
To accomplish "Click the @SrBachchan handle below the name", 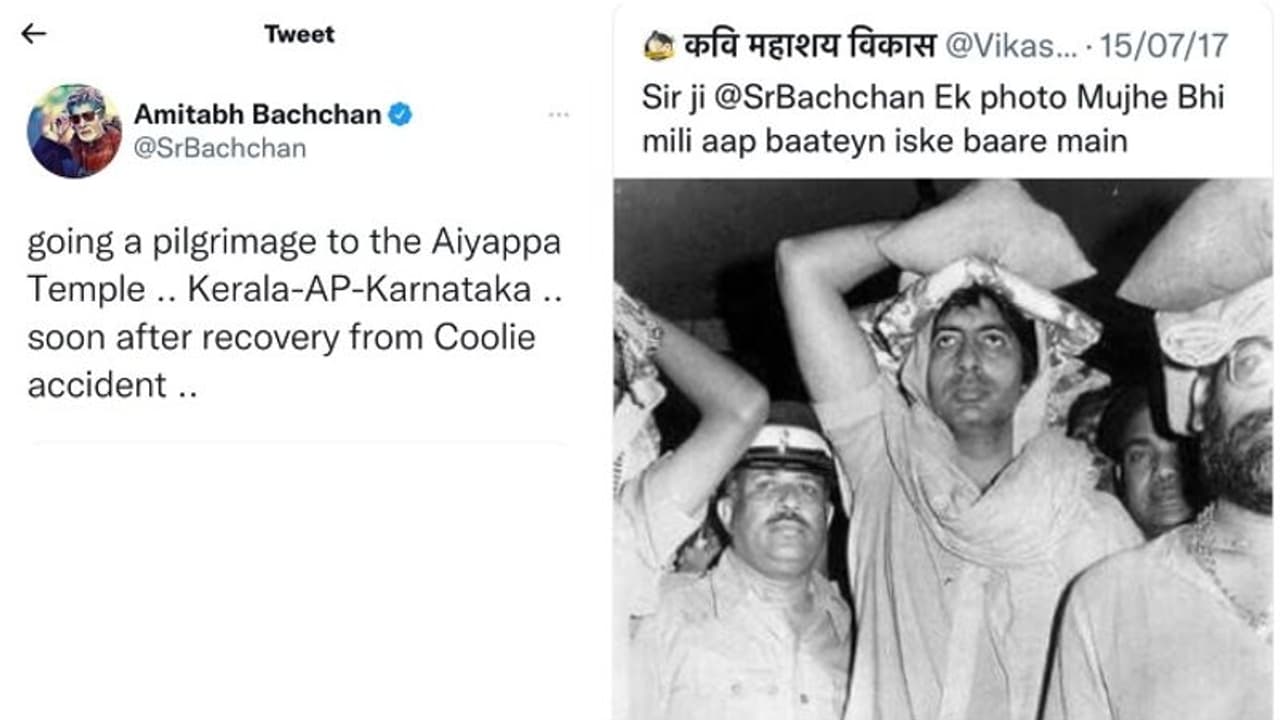I will click(220, 149).
